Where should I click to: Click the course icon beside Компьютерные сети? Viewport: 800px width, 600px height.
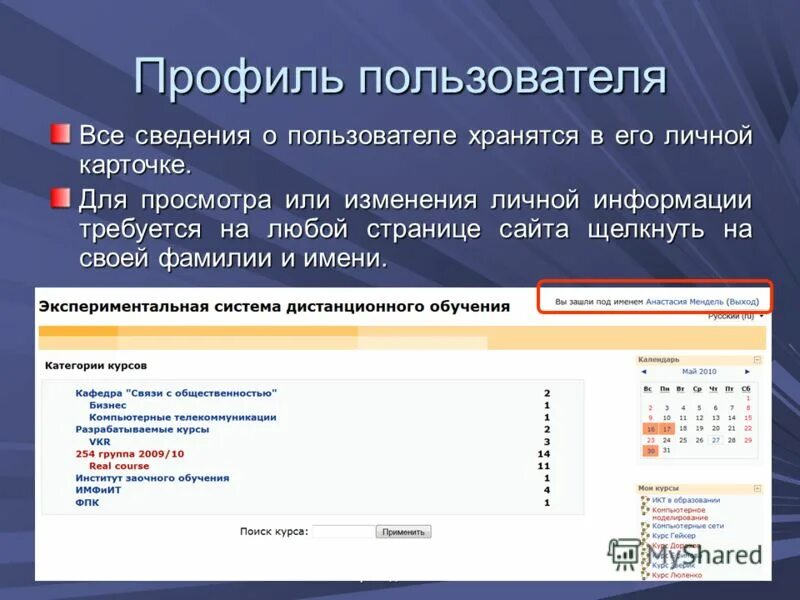point(645,525)
